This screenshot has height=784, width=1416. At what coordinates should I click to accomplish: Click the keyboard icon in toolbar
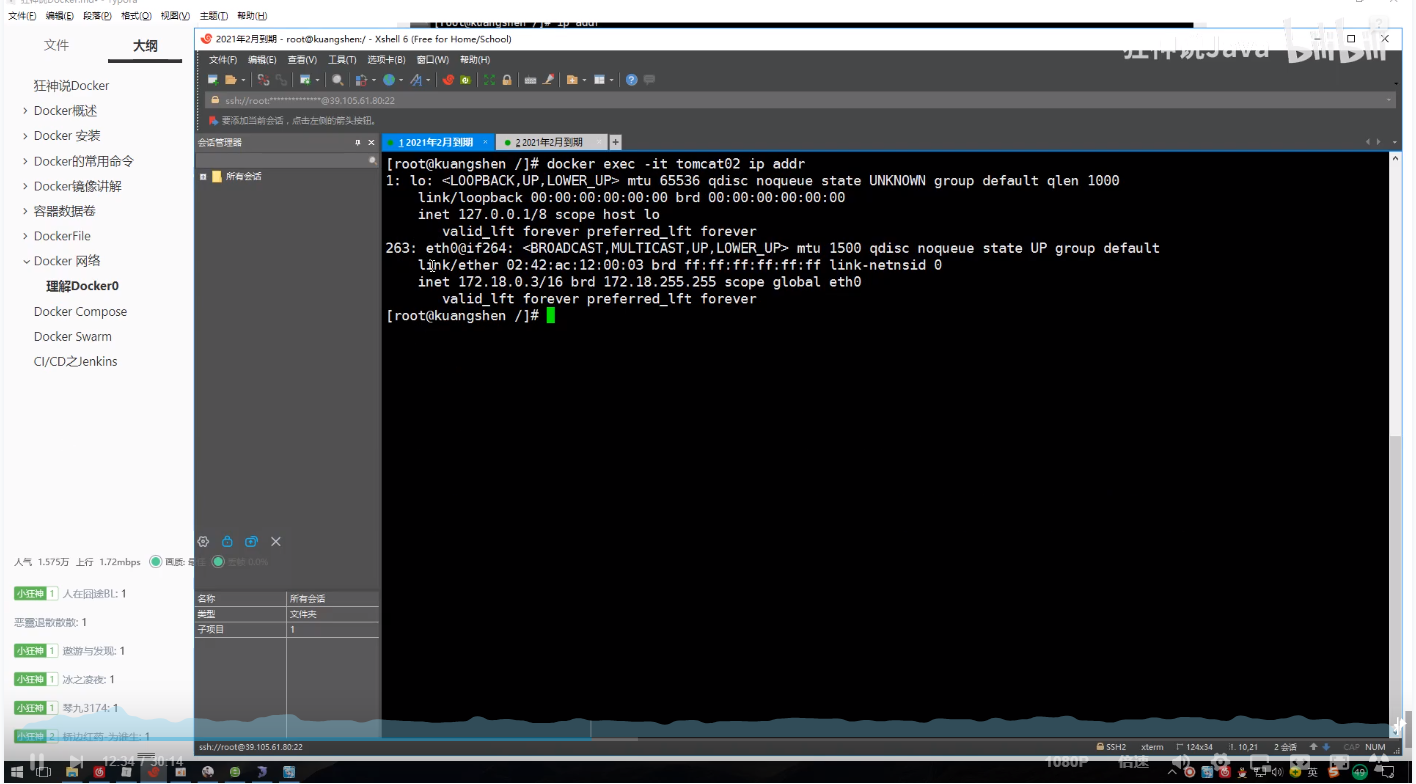(x=531, y=80)
